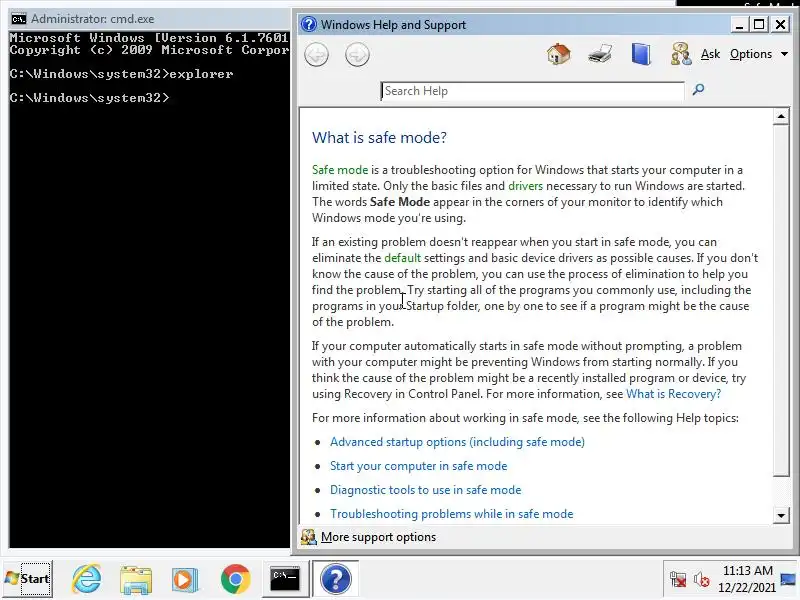Click the Help and Support taskbar button
This screenshot has width=800, height=600.
(335, 579)
